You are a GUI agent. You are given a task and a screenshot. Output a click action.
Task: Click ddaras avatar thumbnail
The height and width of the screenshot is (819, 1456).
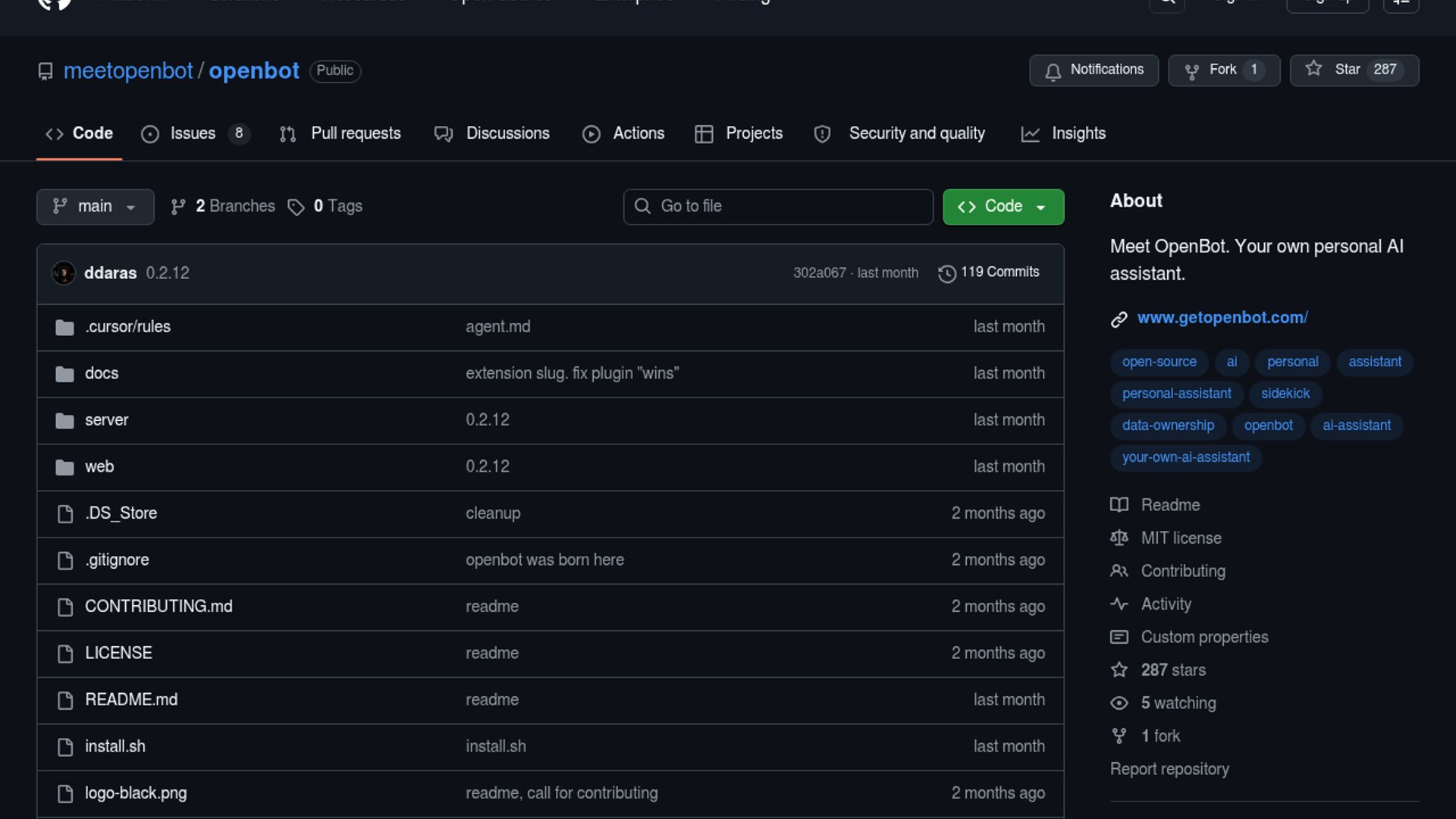64,273
